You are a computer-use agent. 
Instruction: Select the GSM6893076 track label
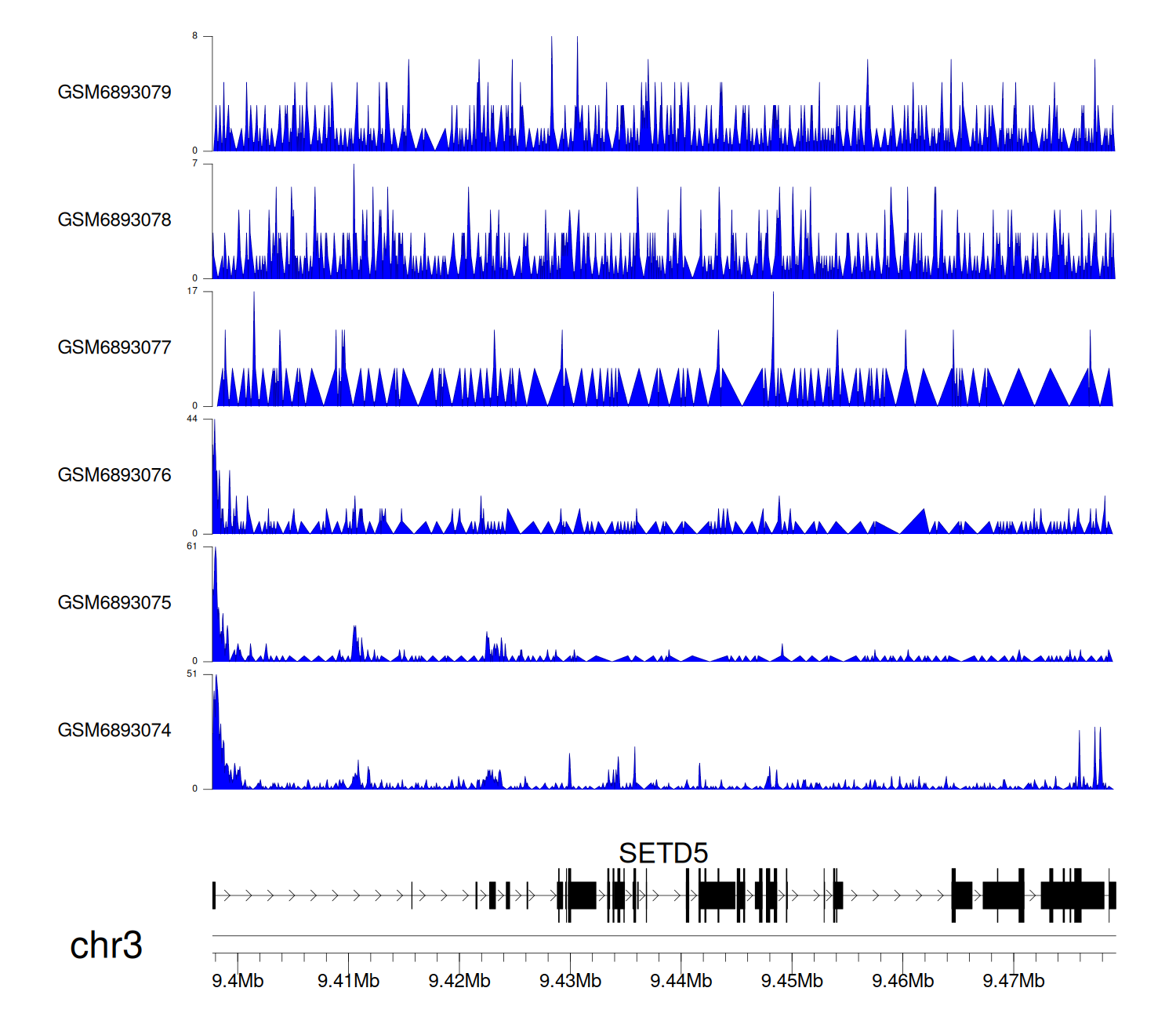pos(114,475)
